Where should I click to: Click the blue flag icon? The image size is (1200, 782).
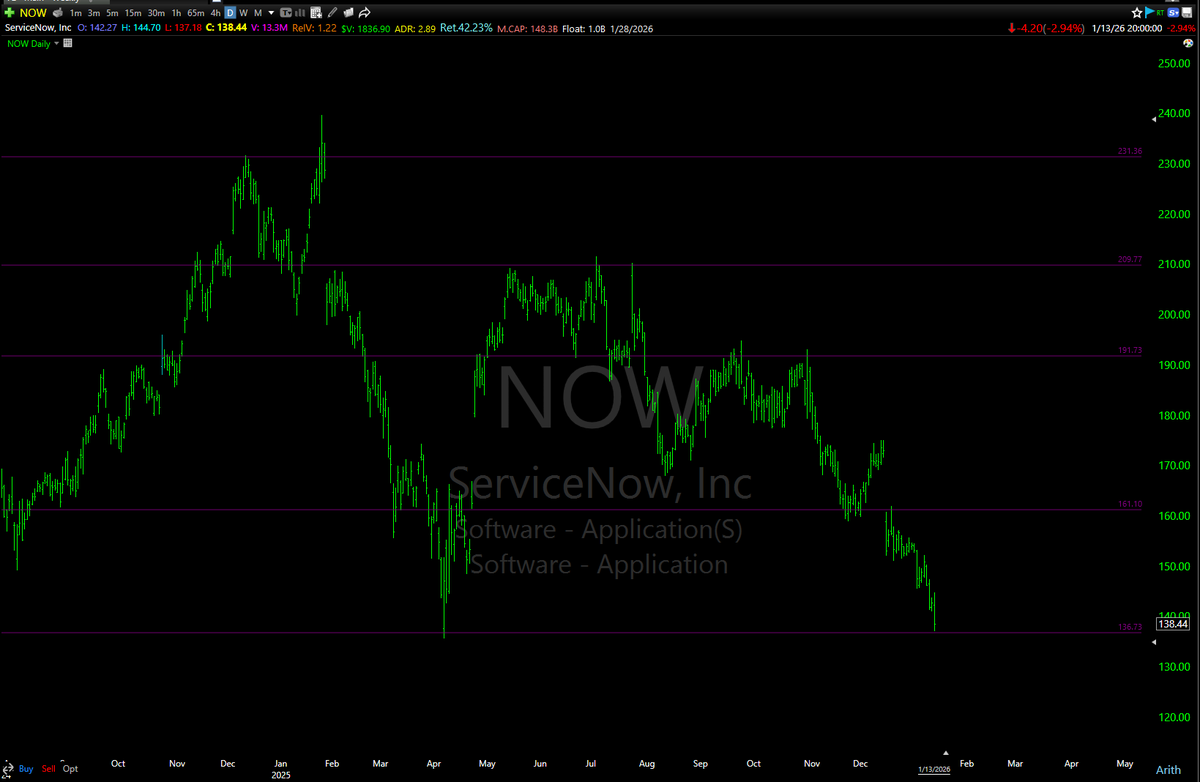(1149, 12)
